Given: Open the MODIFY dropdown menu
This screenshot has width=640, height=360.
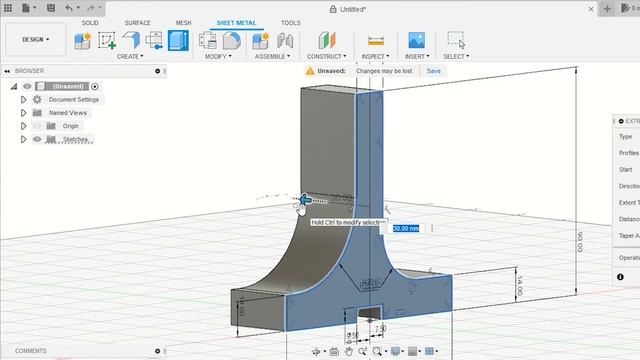Looking at the screenshot, I should coord(218,56).
